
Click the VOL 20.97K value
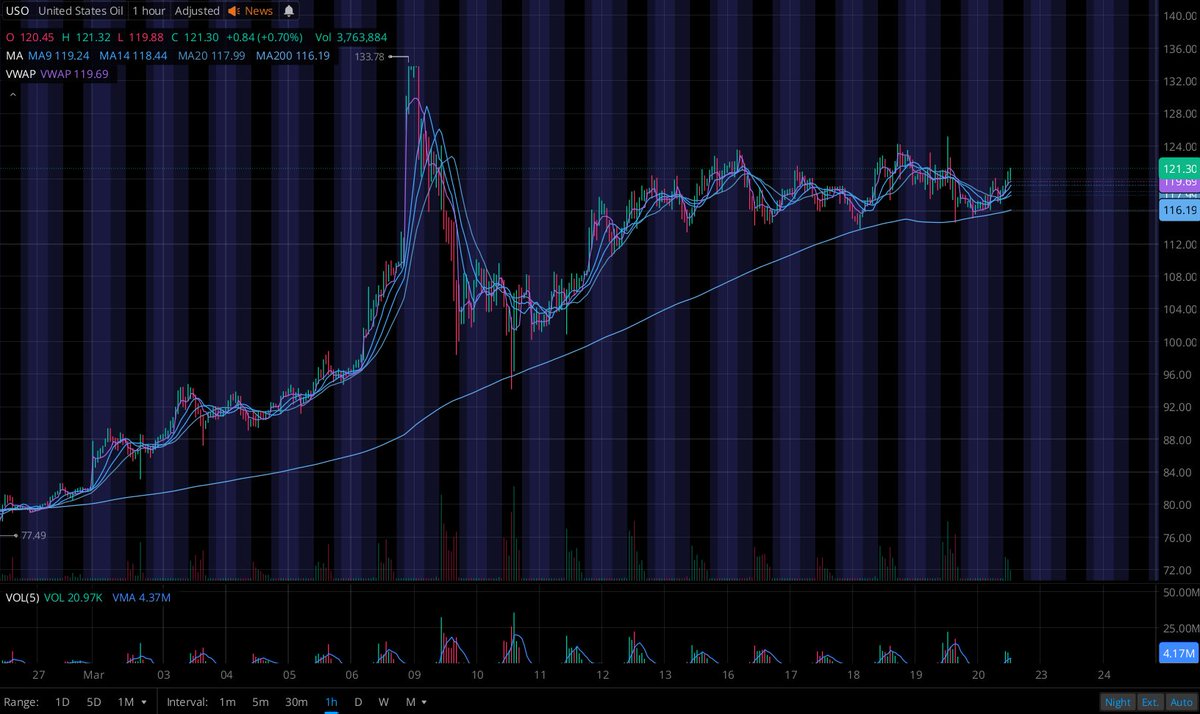72,597
